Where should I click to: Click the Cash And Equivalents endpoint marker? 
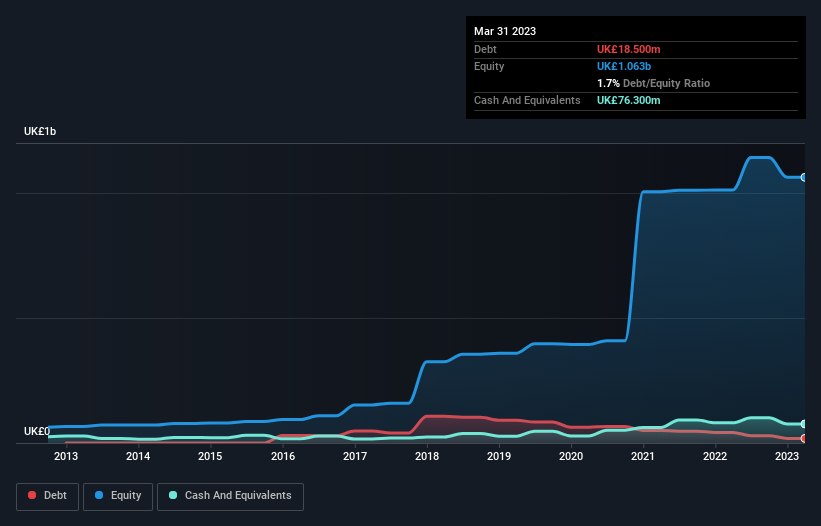tap(804, 424)
